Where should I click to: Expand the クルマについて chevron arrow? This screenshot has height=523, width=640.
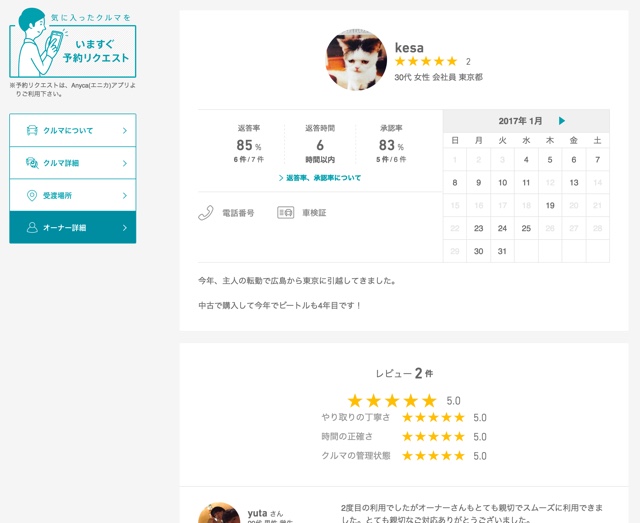125,131
